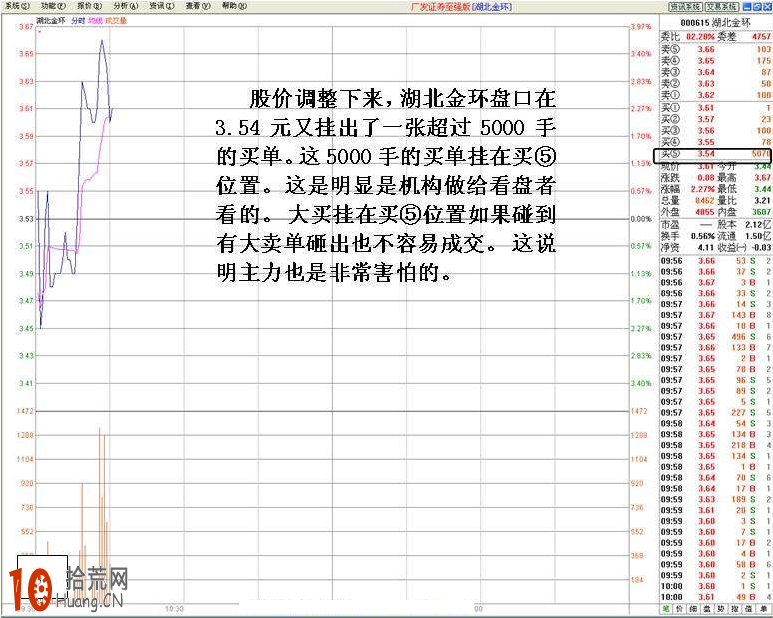Select the 买③ 3.56 bid row
Image resolution: width=773 pixels, height=618 pixels.
pos(716,131)
